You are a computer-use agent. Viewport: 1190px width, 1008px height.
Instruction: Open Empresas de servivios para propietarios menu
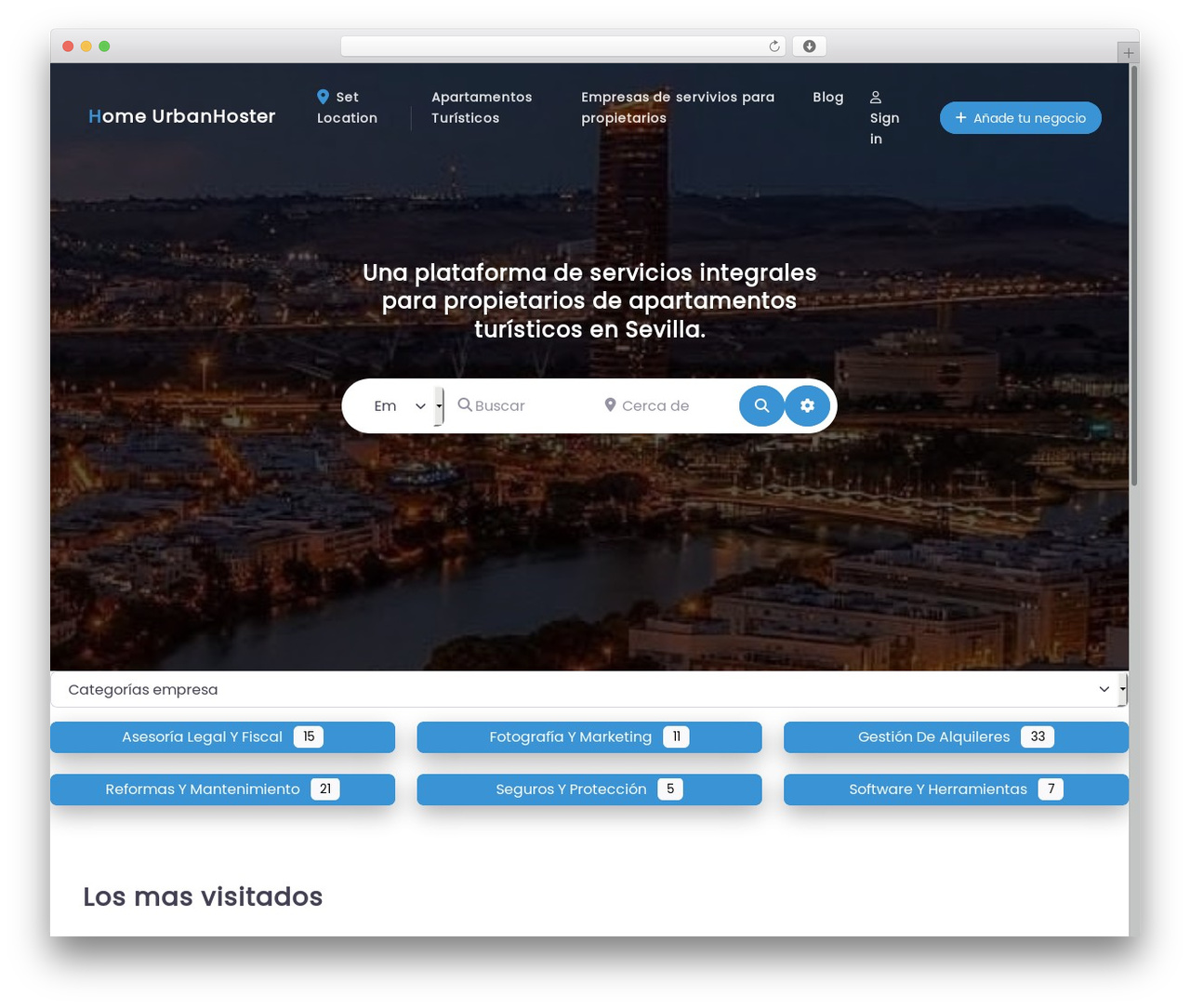point(678,107)
